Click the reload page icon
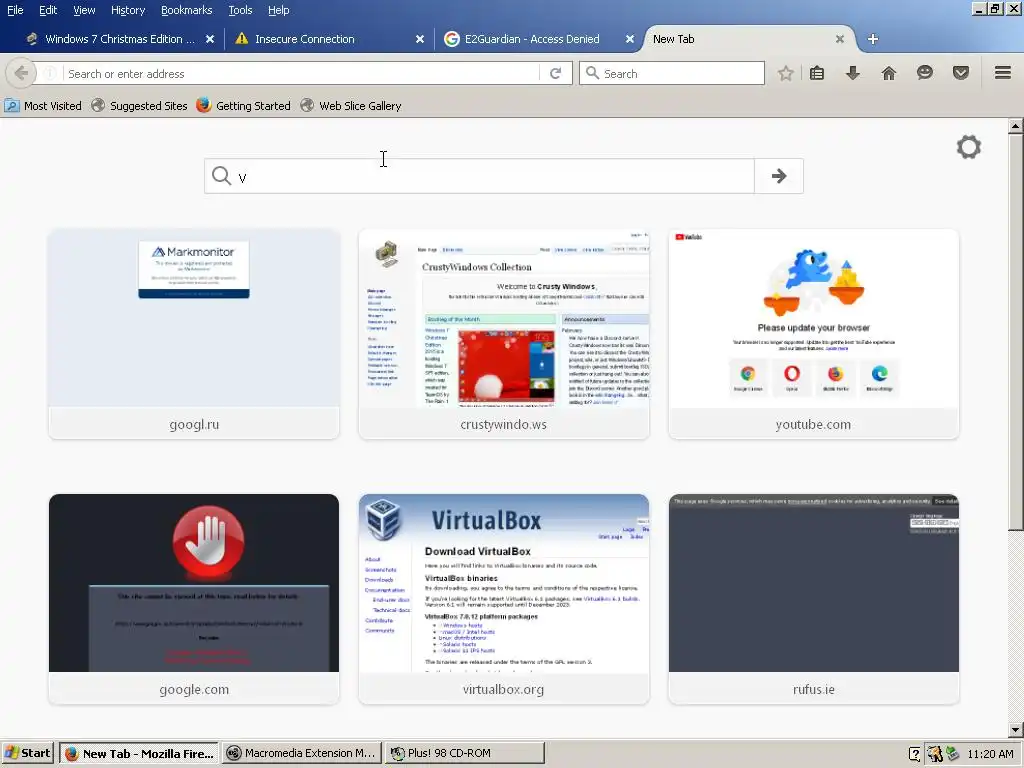1024x768 pixels. [556, 74]
